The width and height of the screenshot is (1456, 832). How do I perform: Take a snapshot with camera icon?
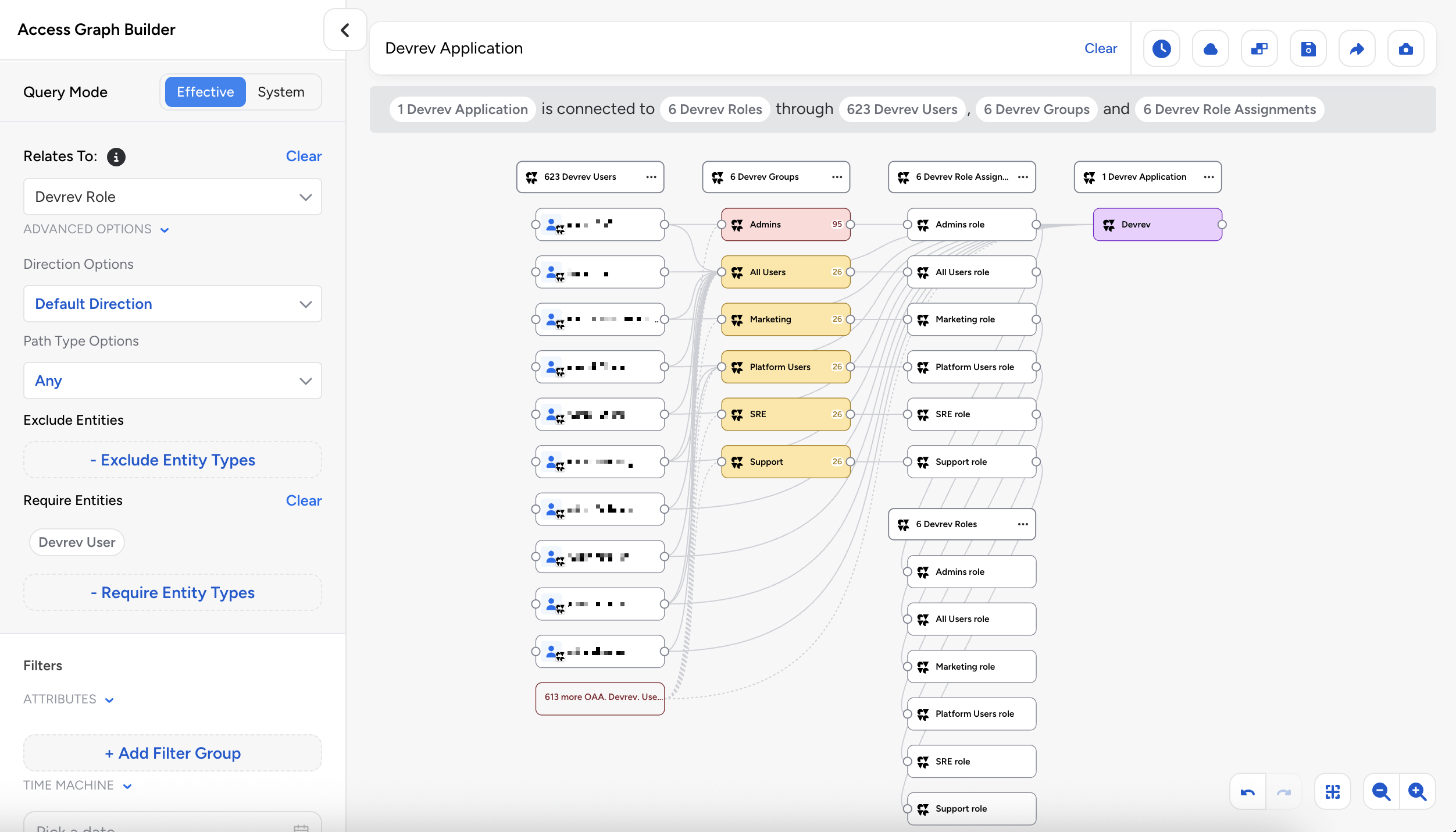(x=1405, y=48)
